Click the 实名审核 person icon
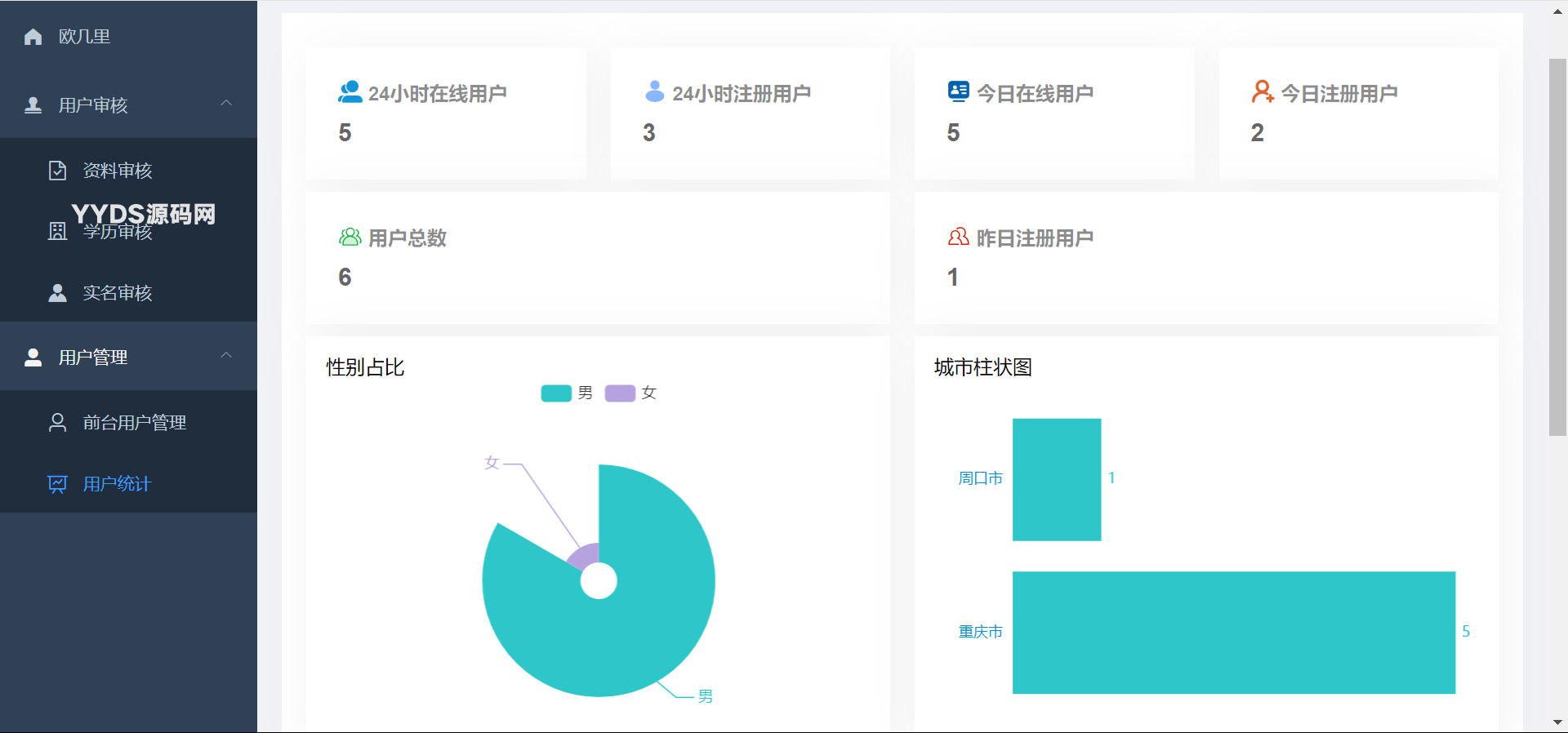Screen dimensions: 1568x733 [x=57, y=293]
